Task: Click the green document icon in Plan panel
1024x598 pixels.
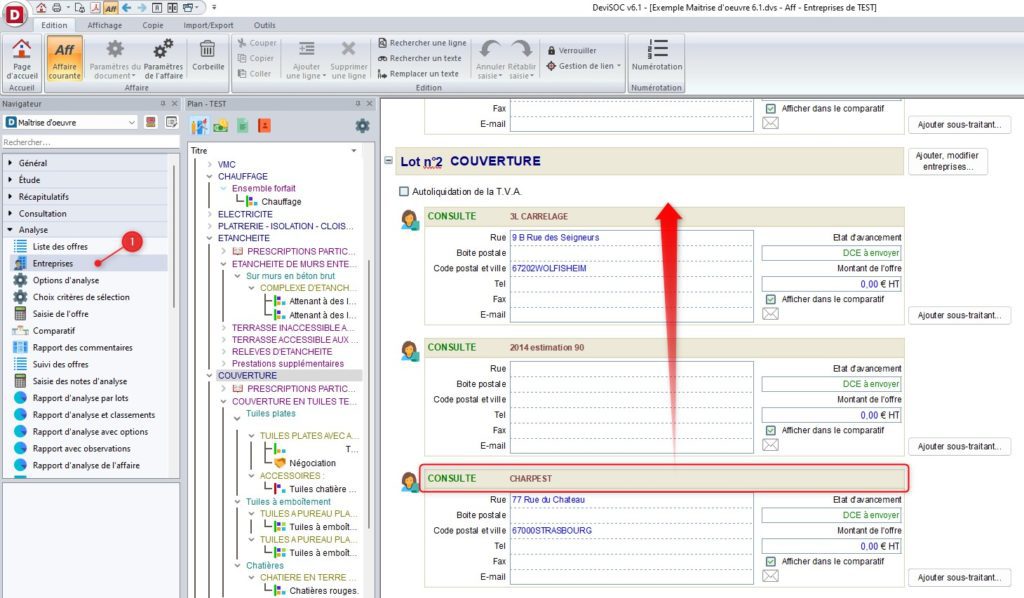Action: pyautogui.click(x=242, y=126)
